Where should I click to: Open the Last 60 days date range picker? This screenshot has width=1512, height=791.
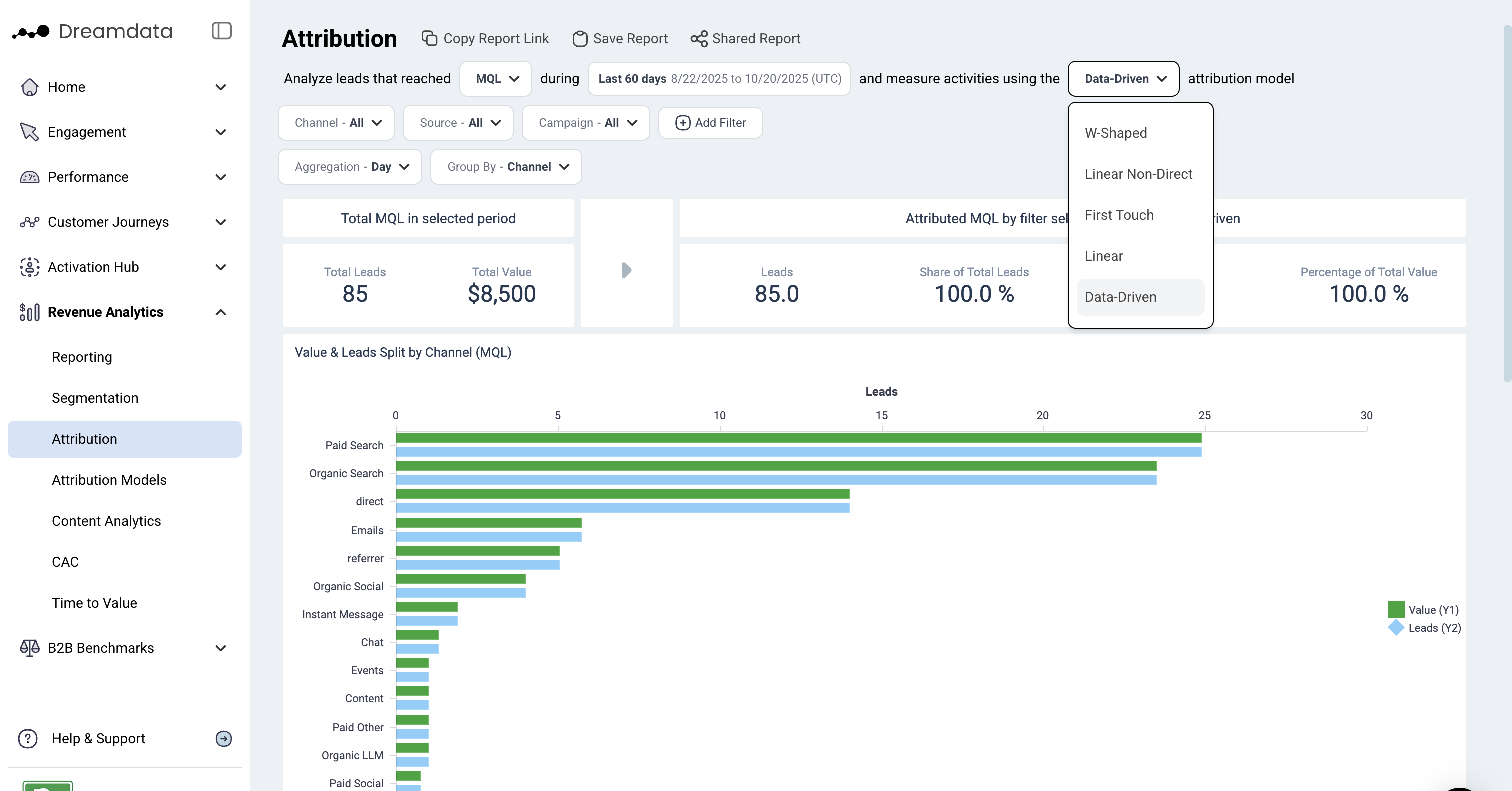click(x=719, y=78)
